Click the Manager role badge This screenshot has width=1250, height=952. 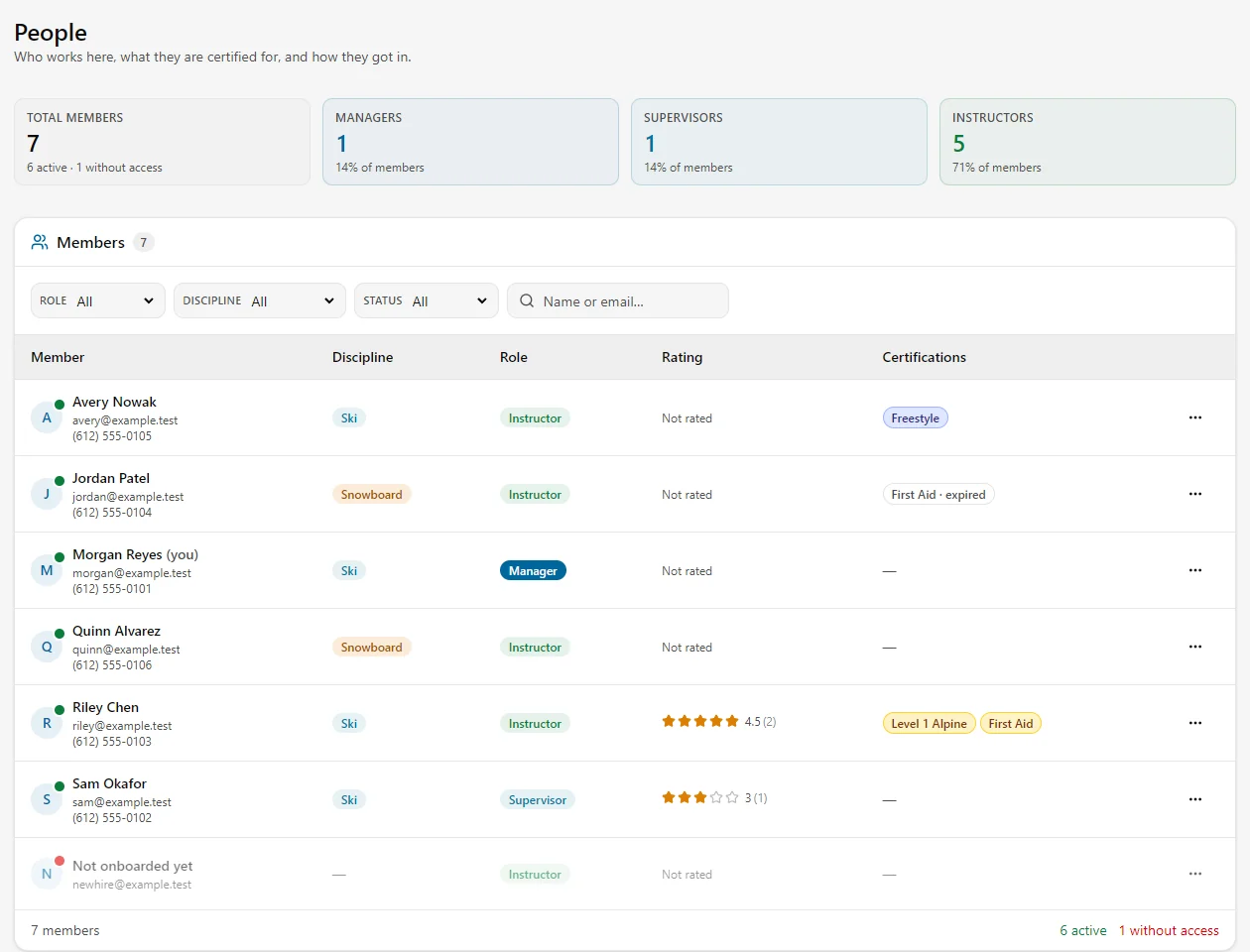pos(533,571)
